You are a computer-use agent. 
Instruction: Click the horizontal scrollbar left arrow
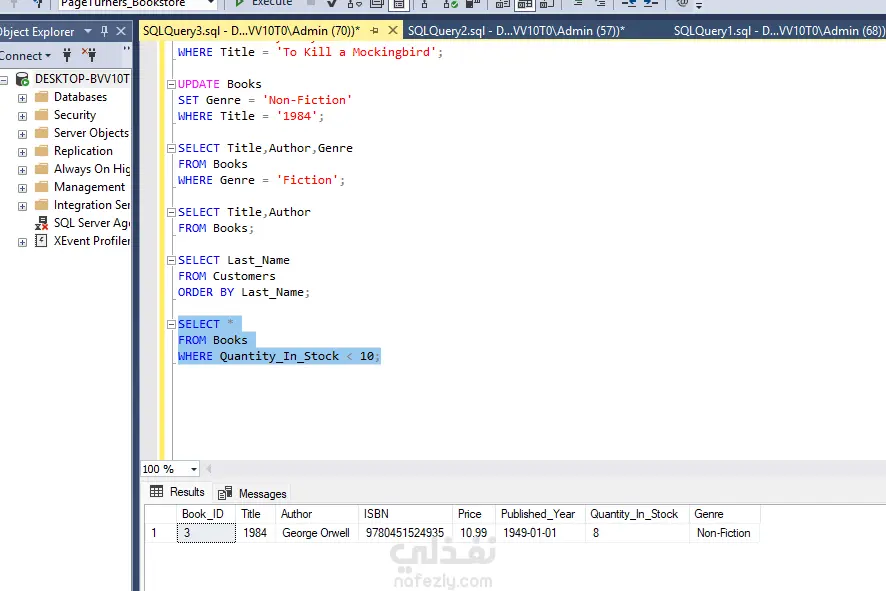point(209,469)
